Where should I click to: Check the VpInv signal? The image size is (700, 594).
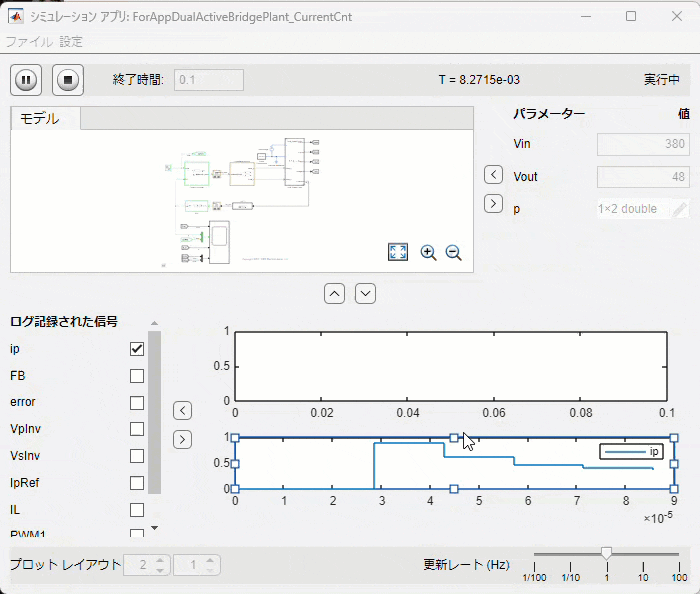137,429
